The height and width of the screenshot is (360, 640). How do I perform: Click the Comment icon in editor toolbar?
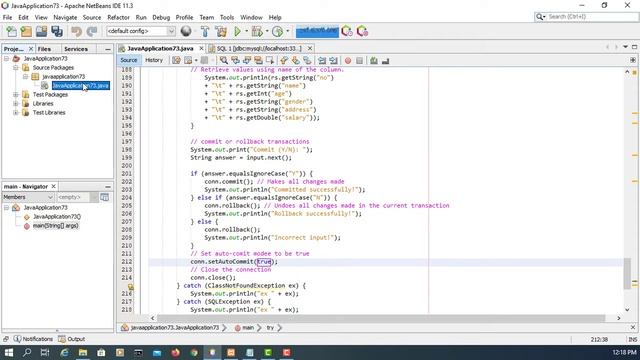coord(374,60)
